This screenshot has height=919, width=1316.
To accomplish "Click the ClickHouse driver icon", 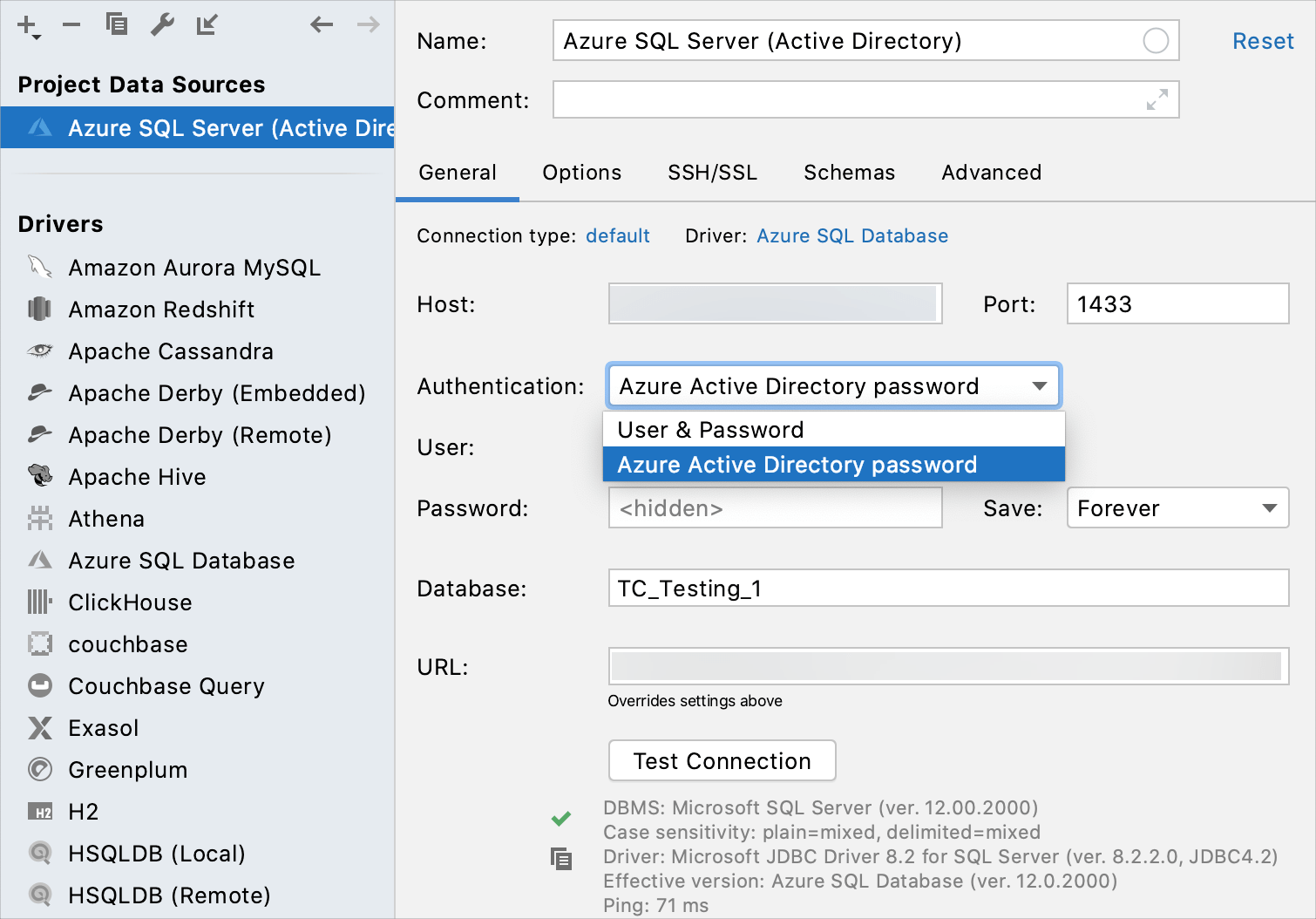I will point(40,602).
